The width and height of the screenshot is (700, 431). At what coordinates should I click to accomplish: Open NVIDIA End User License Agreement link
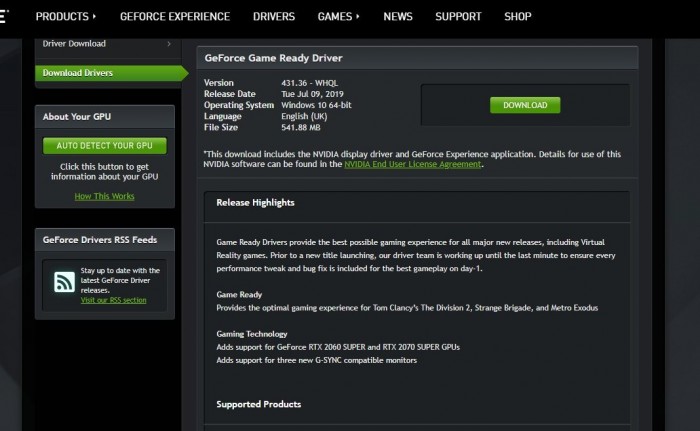point(412,164)
